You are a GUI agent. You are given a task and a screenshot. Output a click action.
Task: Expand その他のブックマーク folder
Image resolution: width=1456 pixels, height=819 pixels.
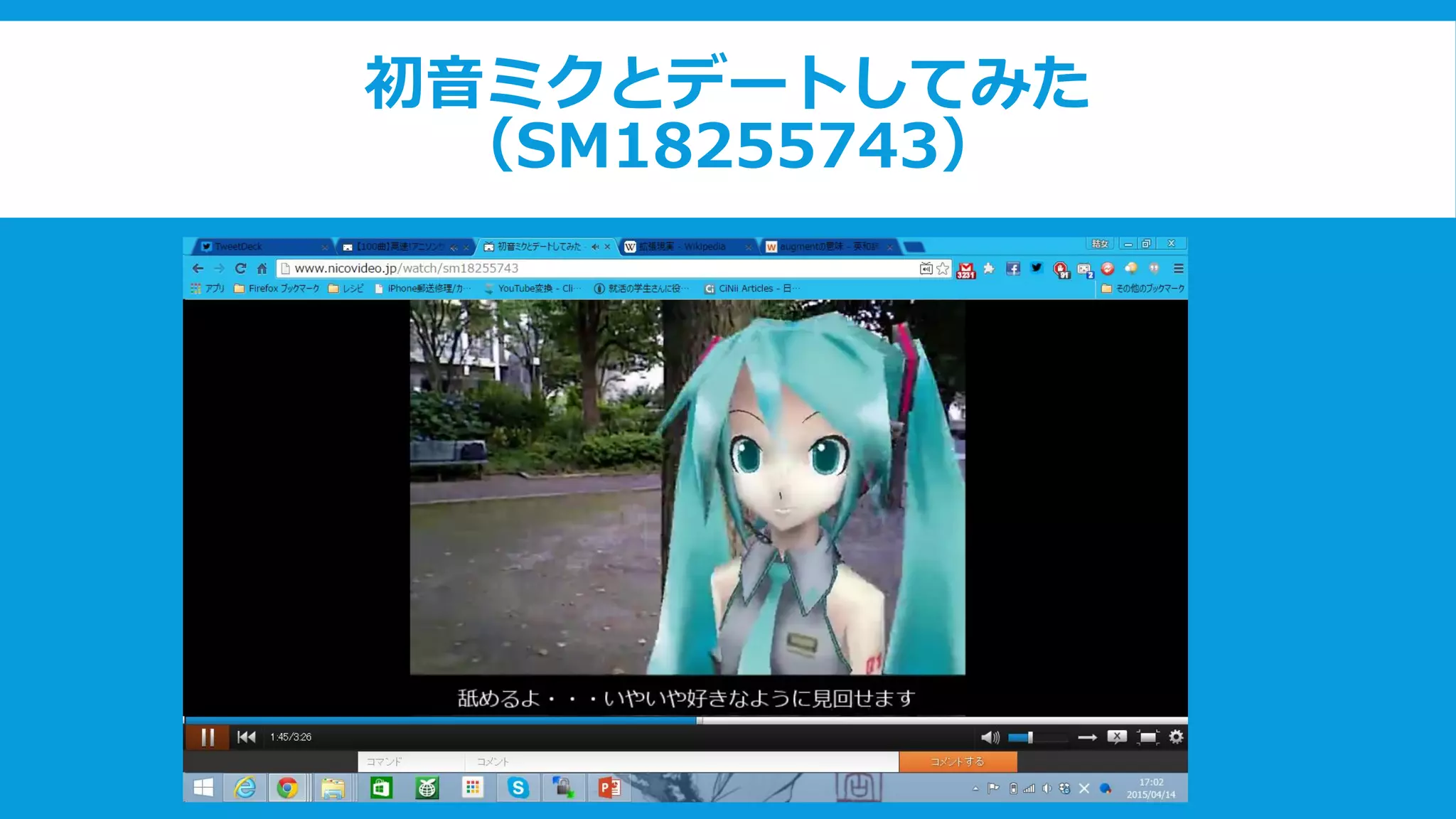tap(1142, 288)
